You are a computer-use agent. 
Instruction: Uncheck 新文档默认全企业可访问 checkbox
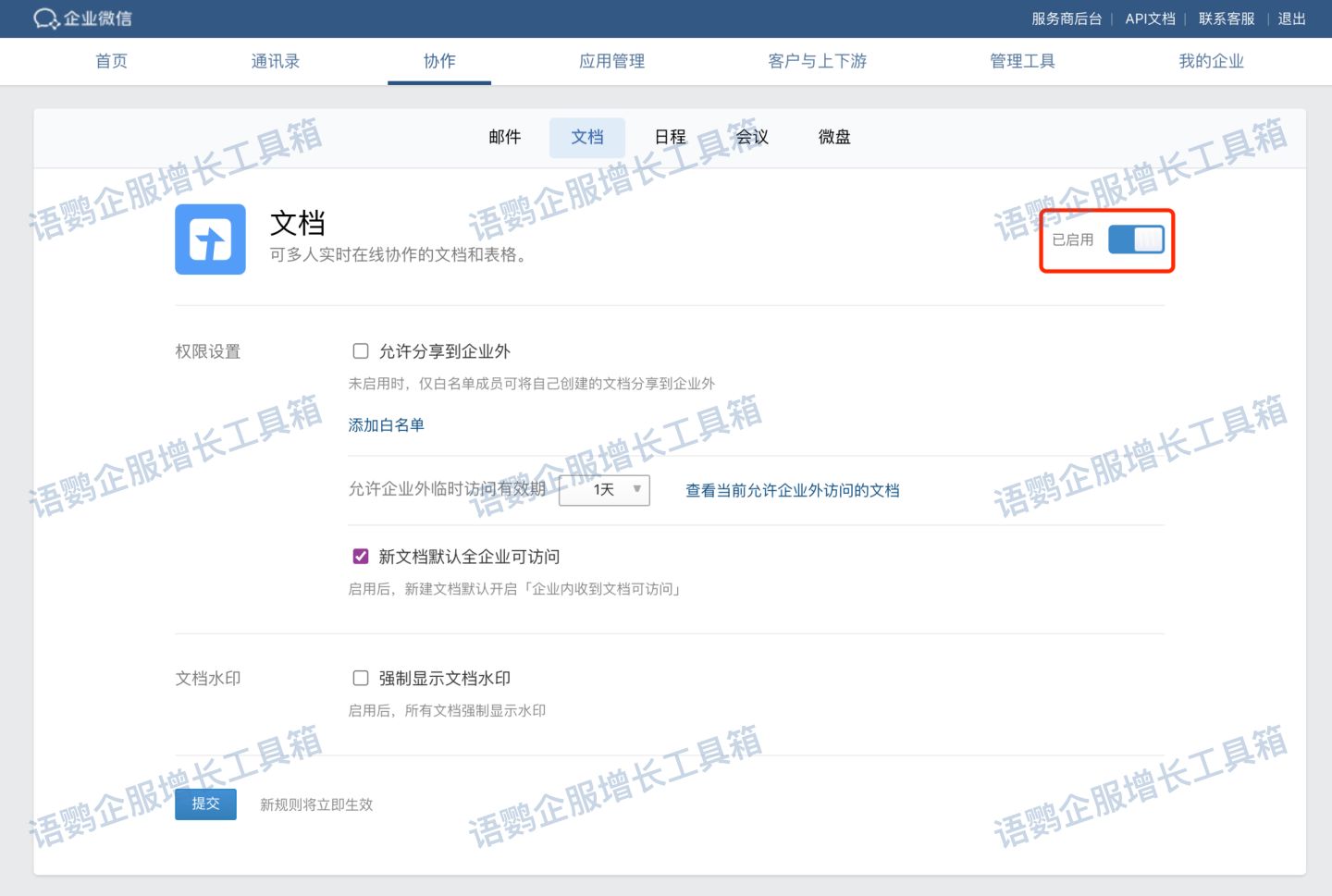coord(361,557)
